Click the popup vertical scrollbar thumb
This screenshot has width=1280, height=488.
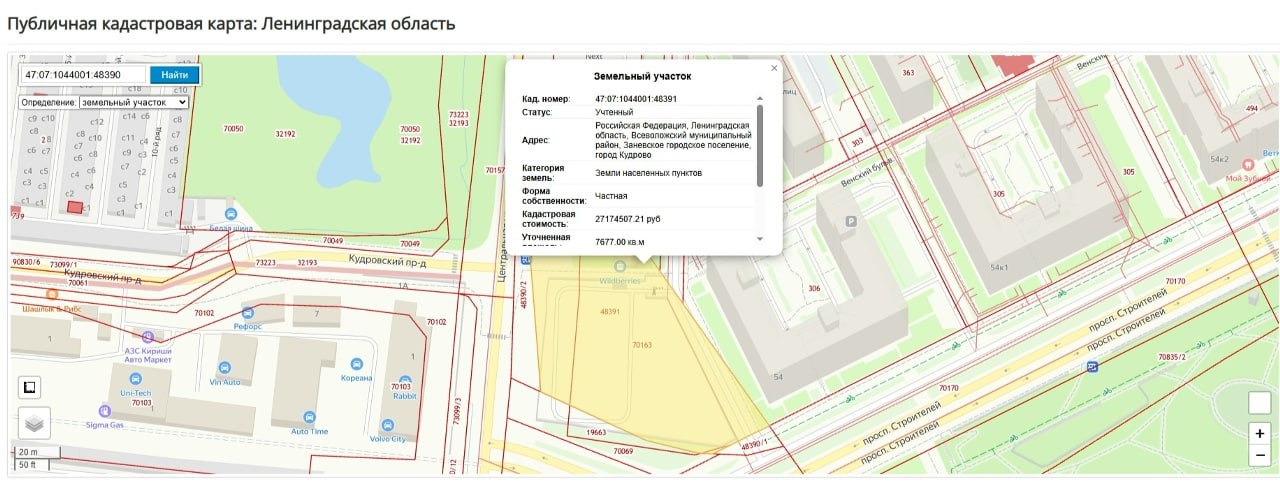coord(760,146)
